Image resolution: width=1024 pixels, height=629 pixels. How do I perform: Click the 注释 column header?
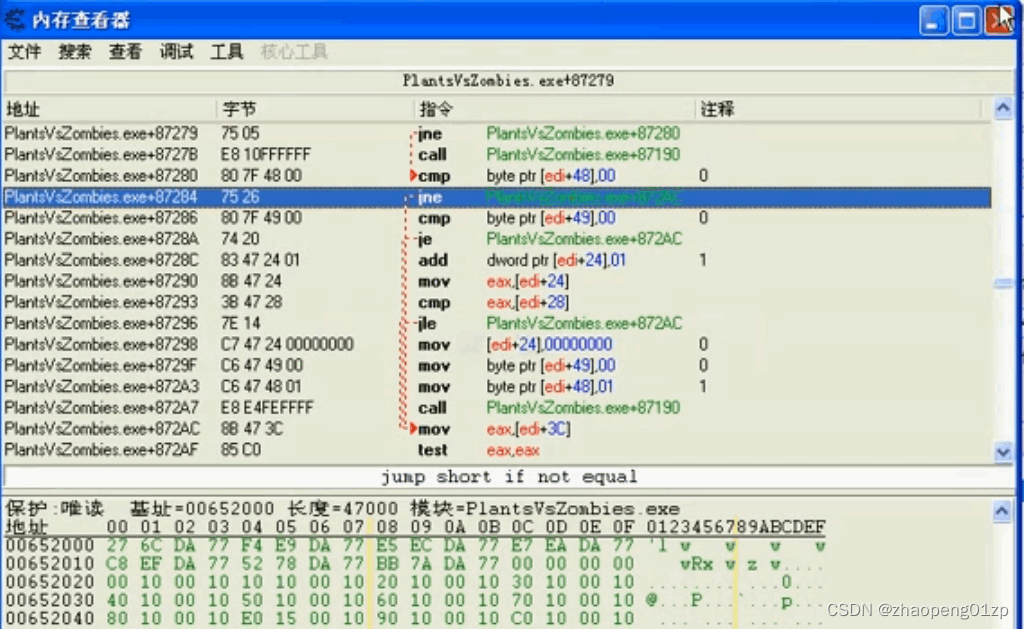pyautogui.click(x=839, y=109)
